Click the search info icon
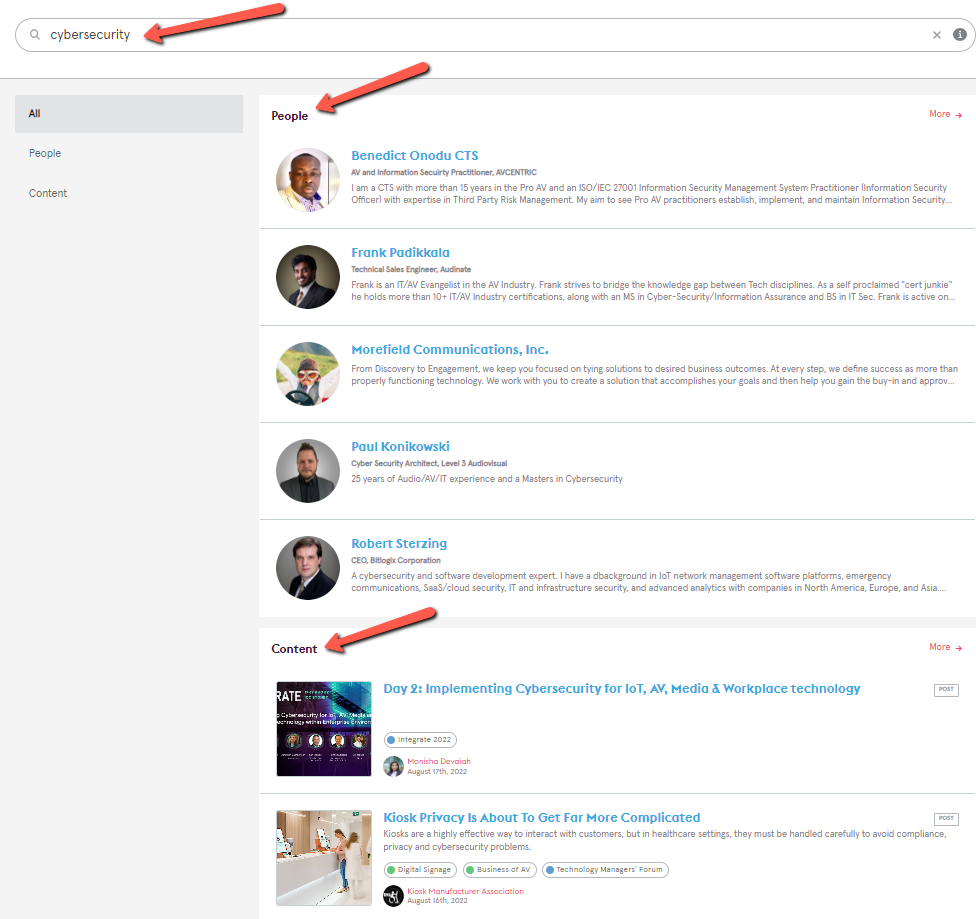 coord(960,35)
